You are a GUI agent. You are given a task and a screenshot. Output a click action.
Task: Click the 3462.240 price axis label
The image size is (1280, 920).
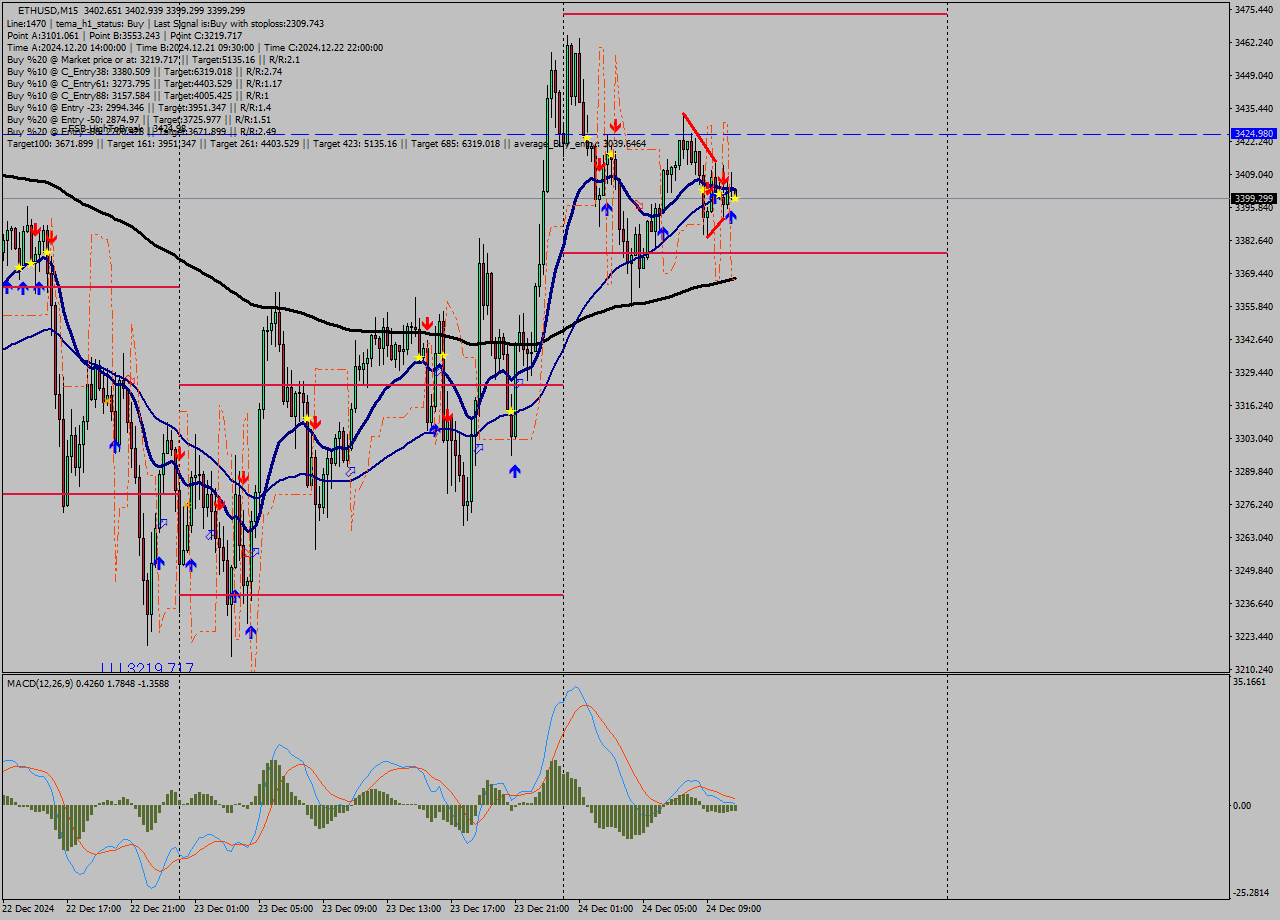click(x=1254, y=42)
